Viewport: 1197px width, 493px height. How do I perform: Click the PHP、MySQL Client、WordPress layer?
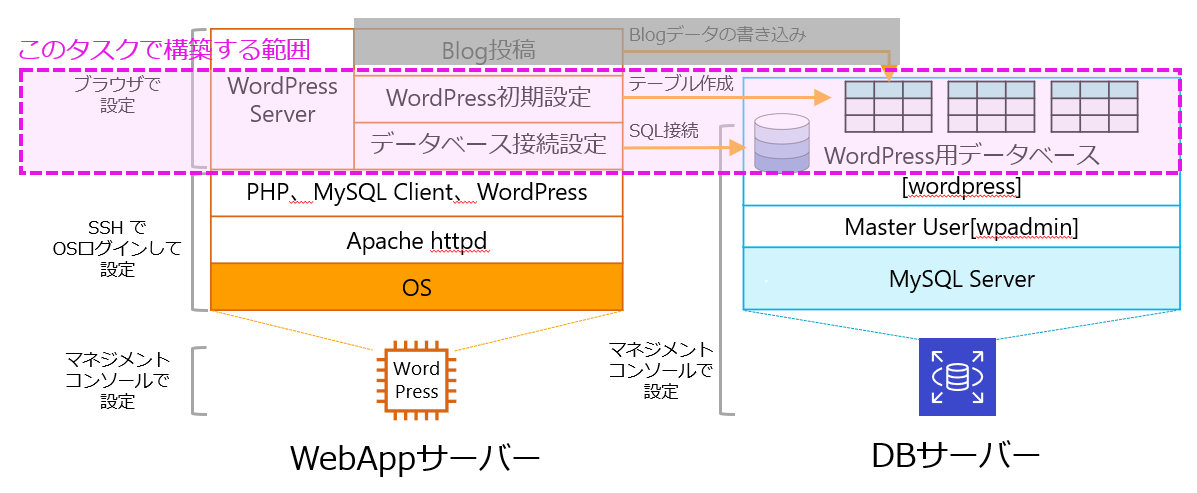coord(416,192)
